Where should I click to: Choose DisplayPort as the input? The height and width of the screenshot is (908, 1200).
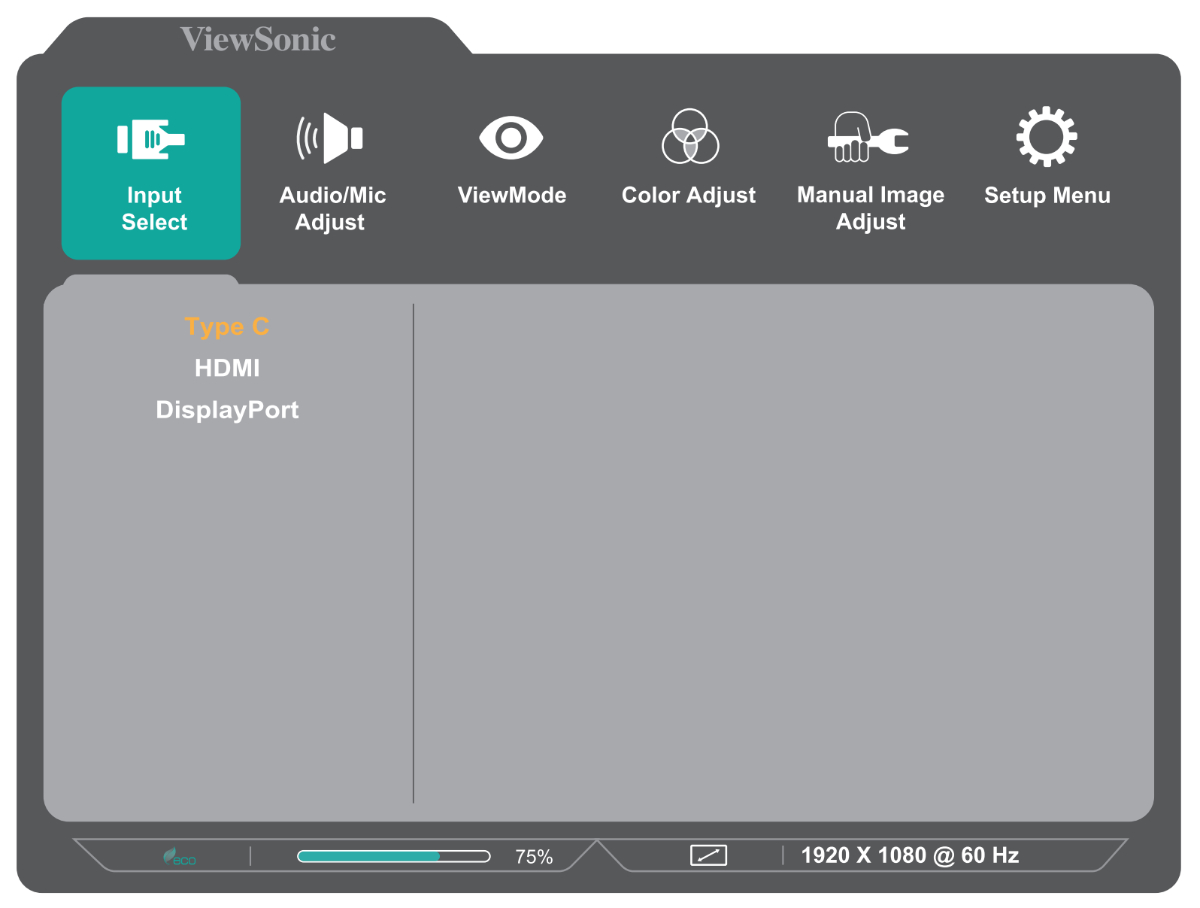point(227,410)
